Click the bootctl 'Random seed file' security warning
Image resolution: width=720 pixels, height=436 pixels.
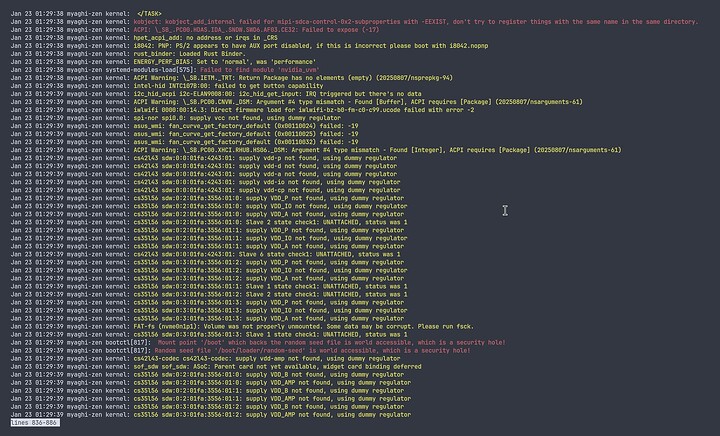(241, 351)
